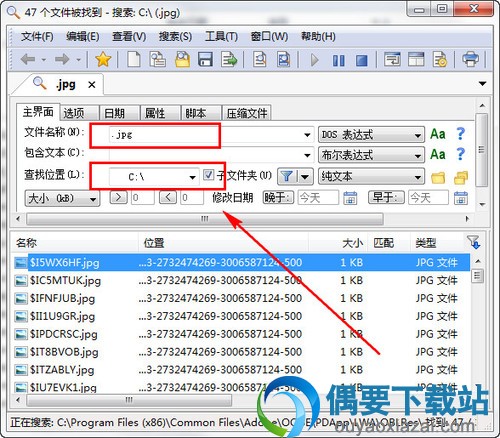Open the 查看(V) menu
The width and height of the screenshot is (500, 438).
coord(129,36)
